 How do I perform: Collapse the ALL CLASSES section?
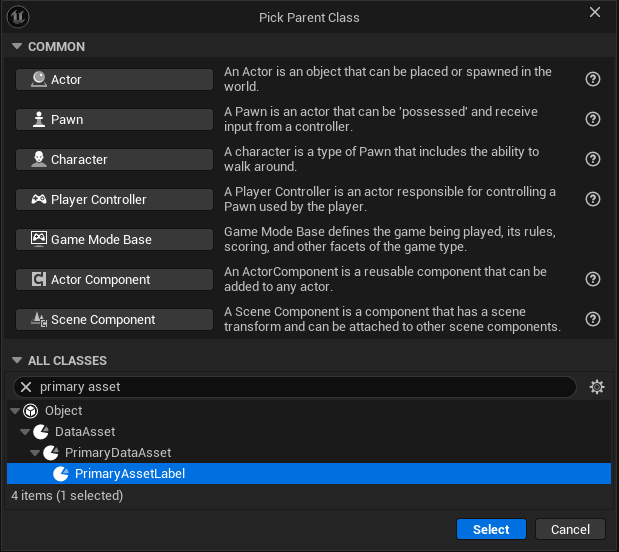point(17,360)
